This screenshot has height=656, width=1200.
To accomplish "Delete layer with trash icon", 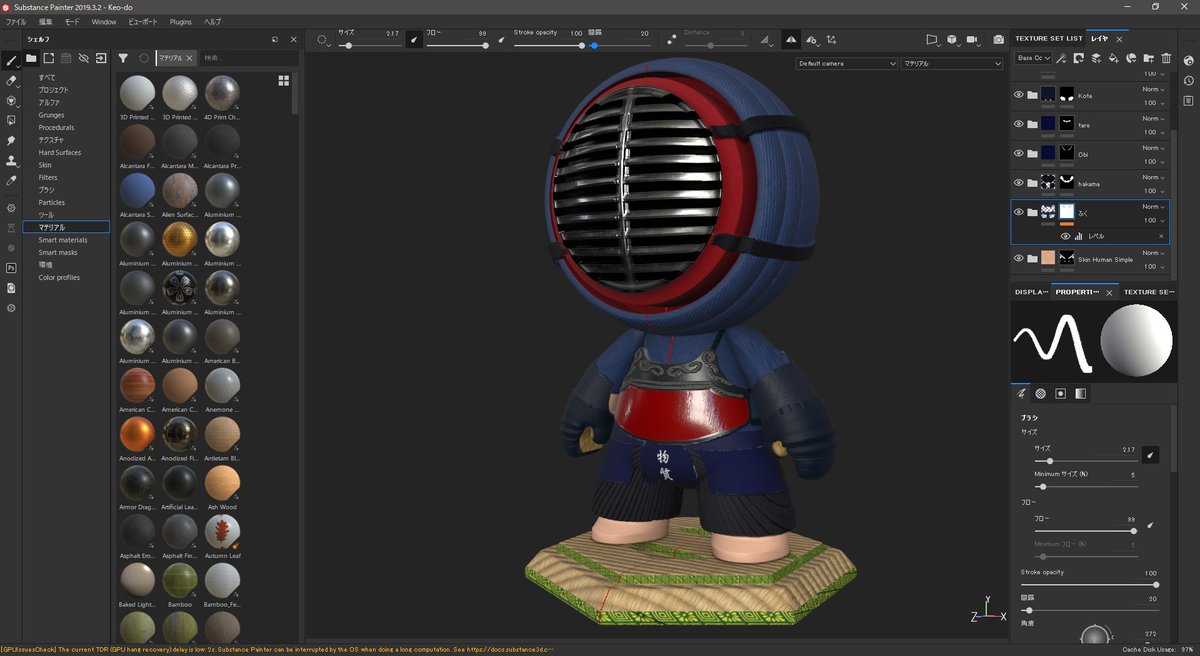I will [1167, 58].
